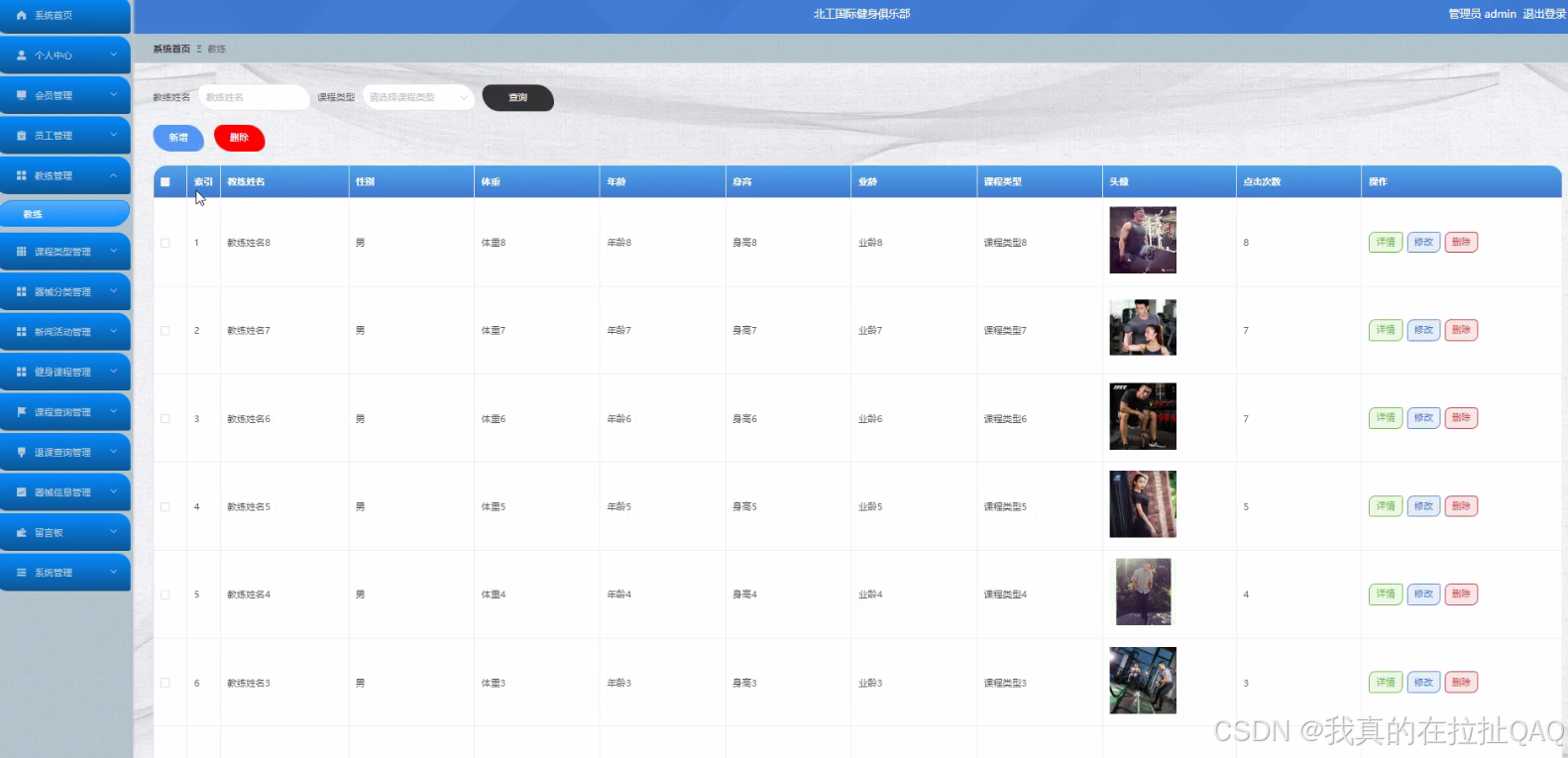Check the row for 教练姓名7
The image size is (1568, 758).
(x=166, y=331)
